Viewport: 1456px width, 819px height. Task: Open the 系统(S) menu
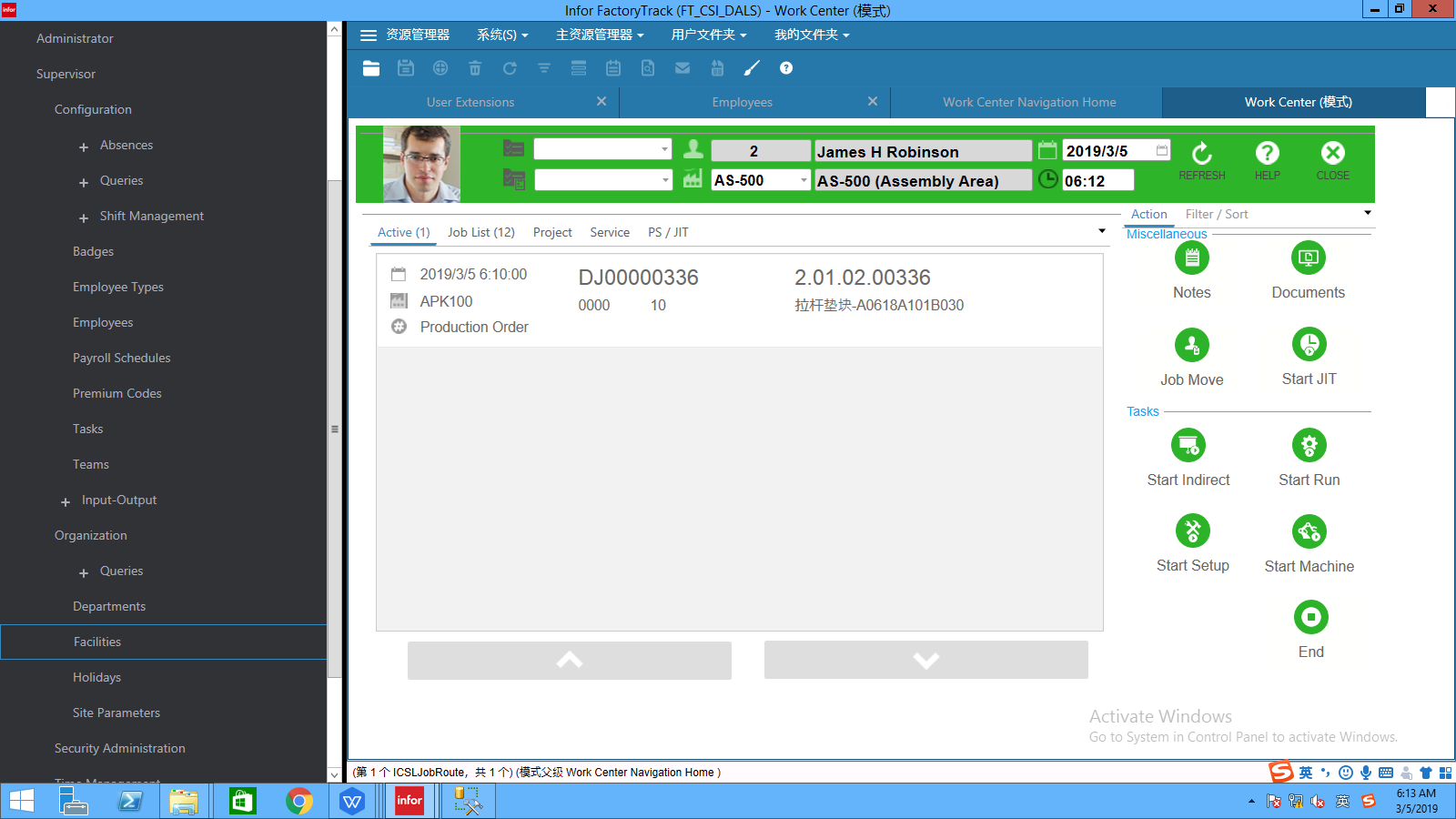[x=502, y=35]
